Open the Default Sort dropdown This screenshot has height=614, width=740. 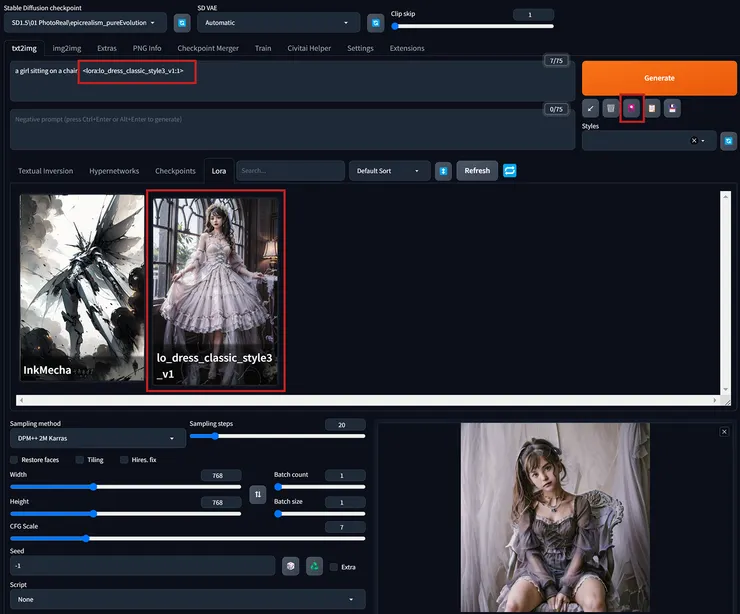389,171
